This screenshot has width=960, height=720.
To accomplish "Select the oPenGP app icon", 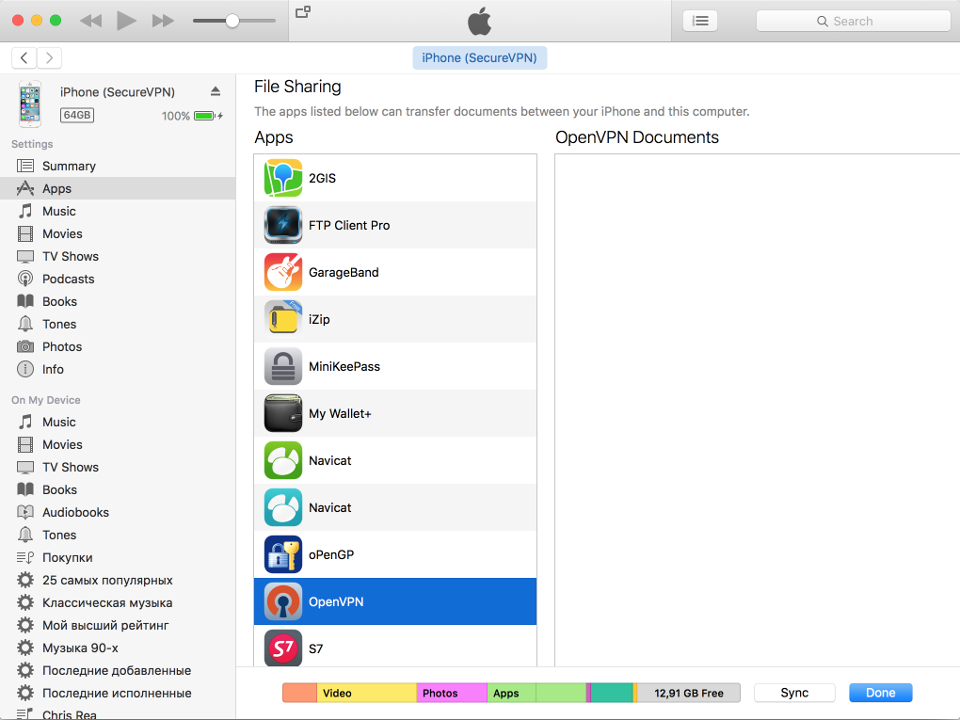I will [x=283, y=555].
